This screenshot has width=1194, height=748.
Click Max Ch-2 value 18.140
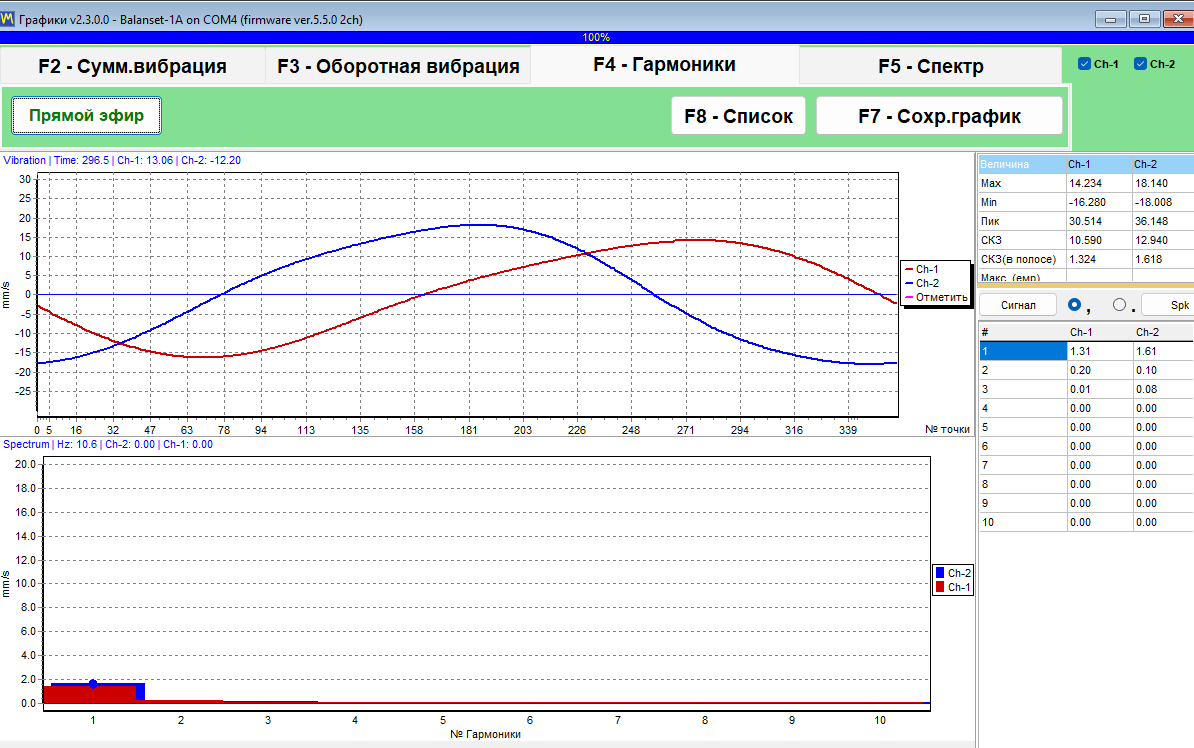[1163, 183]
